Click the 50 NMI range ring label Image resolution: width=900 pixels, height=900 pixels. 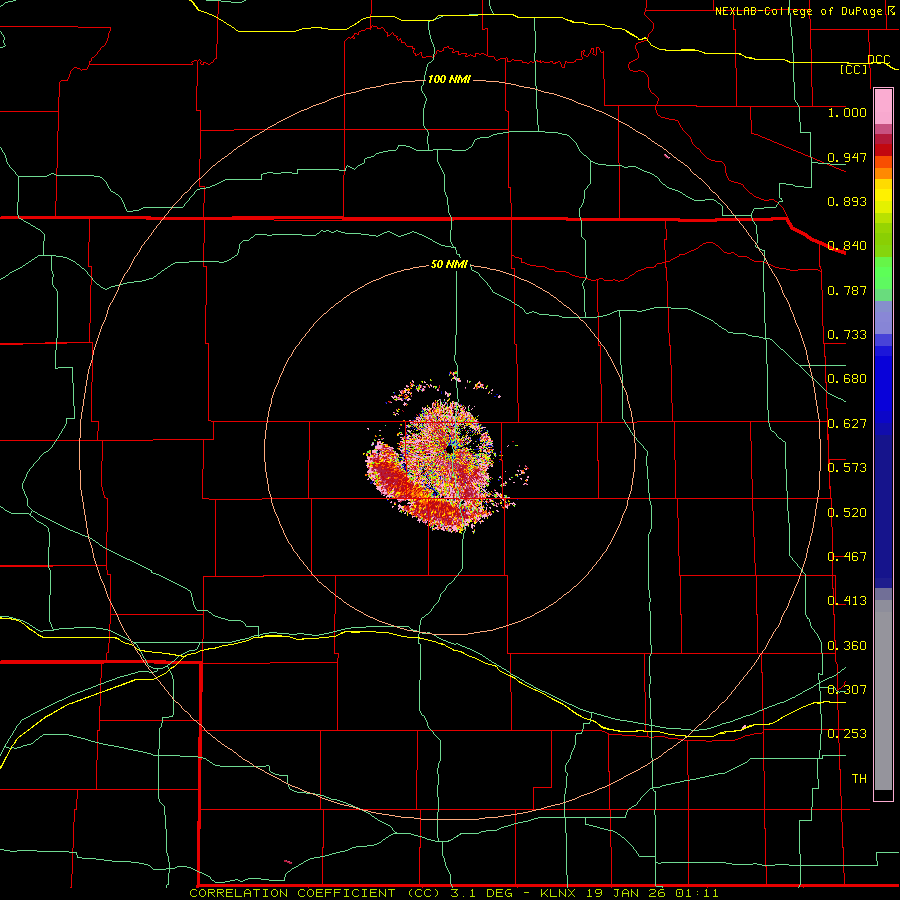click(449, 264)
